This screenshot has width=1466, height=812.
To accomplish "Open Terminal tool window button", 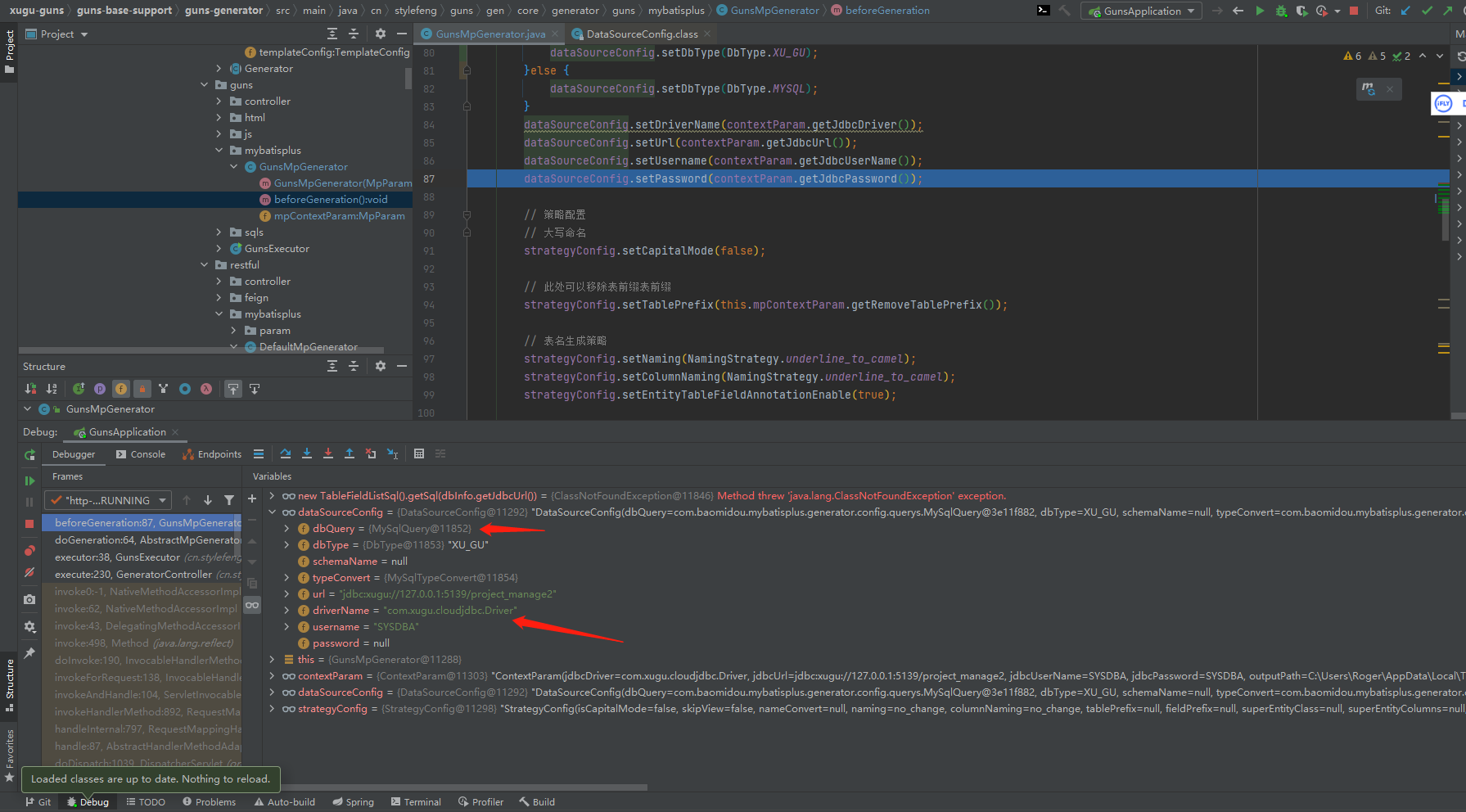I will [x=416, y=802].
